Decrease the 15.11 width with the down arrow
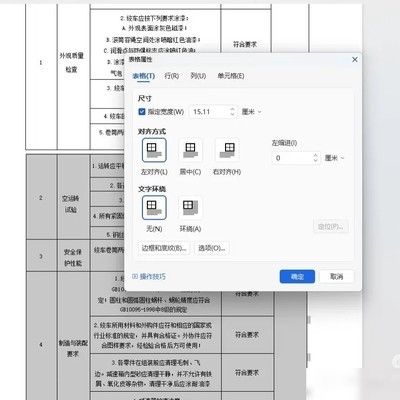This screenshot has height=400, width=400. pyautogui.click(x=232, y=114)
